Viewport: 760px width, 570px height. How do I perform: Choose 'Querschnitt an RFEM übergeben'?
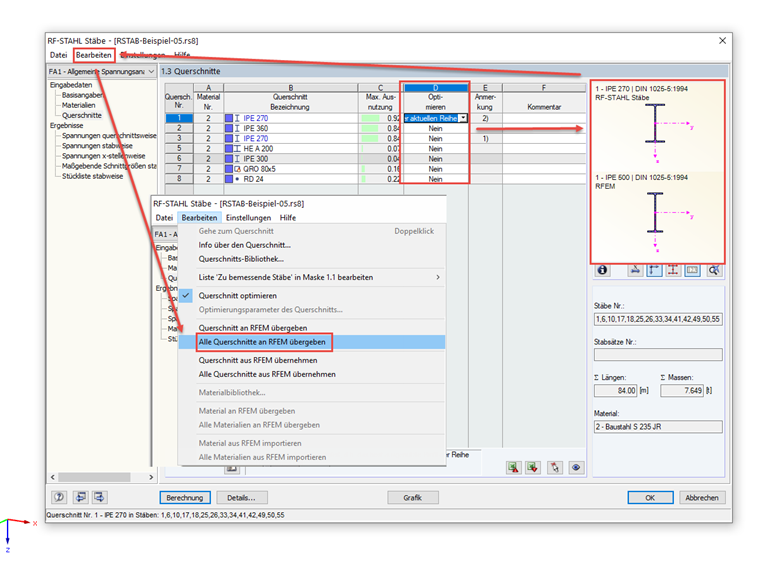point(312,328)
